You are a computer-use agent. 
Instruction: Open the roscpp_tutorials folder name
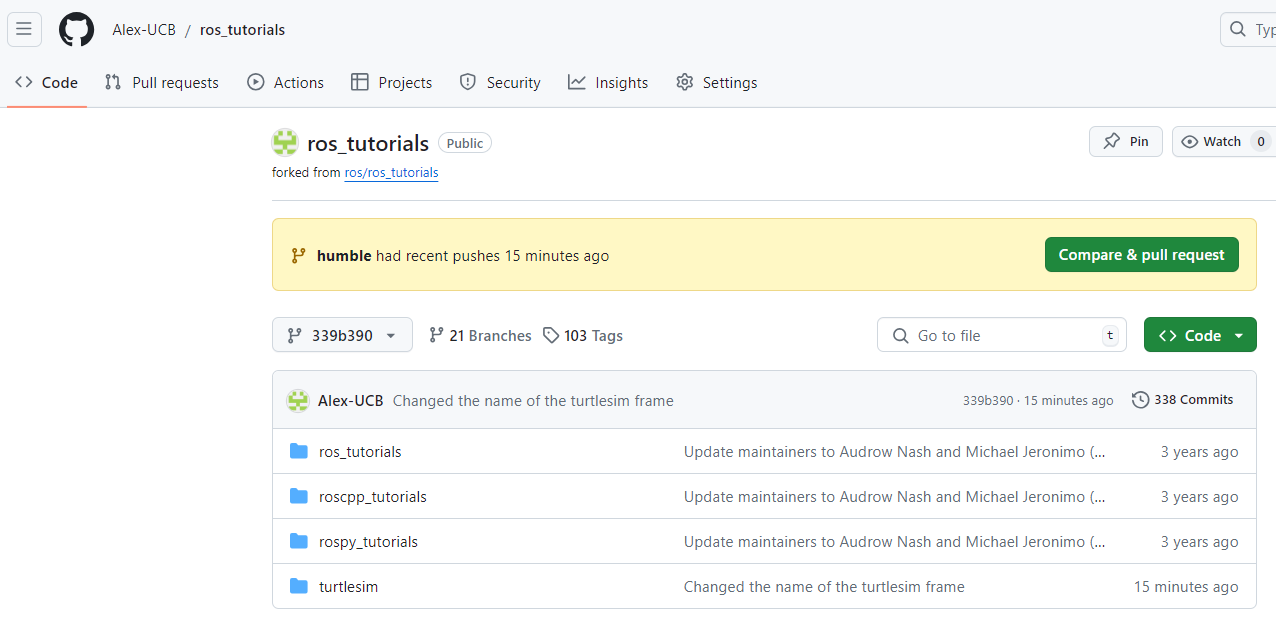point(373,497)
